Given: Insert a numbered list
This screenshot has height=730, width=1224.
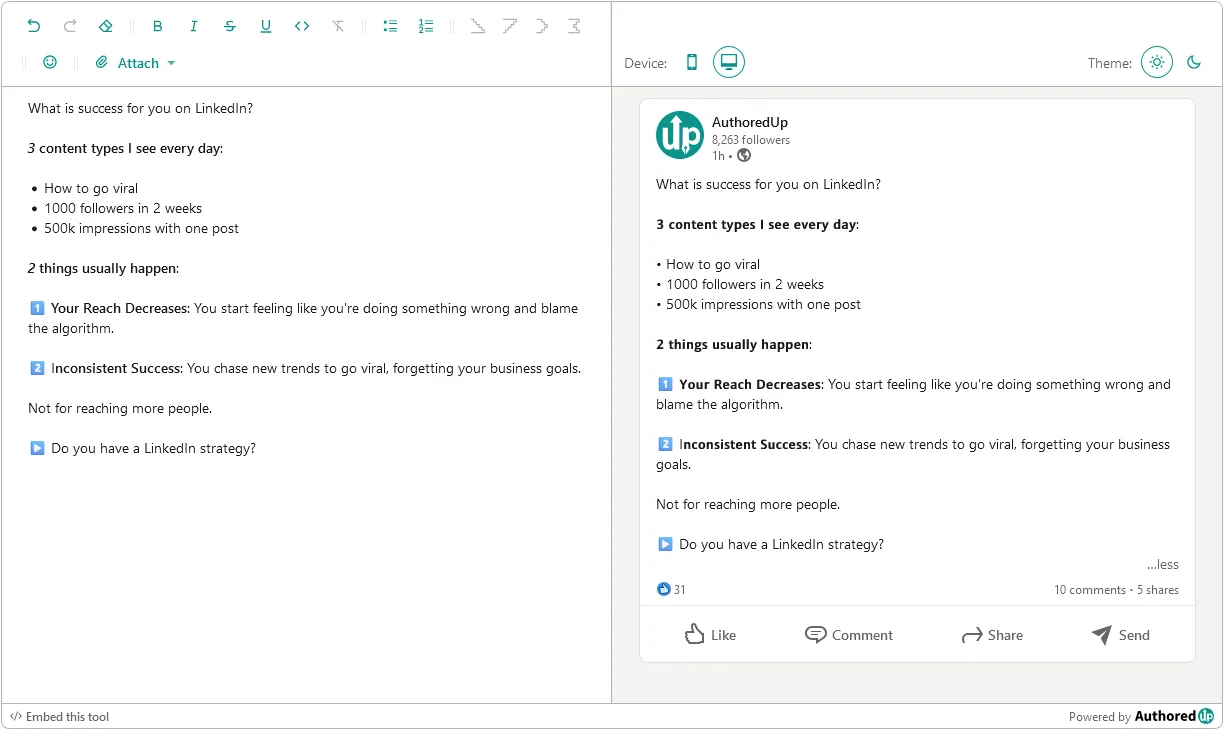Looking at the screenshot, I should coord(426,26).
